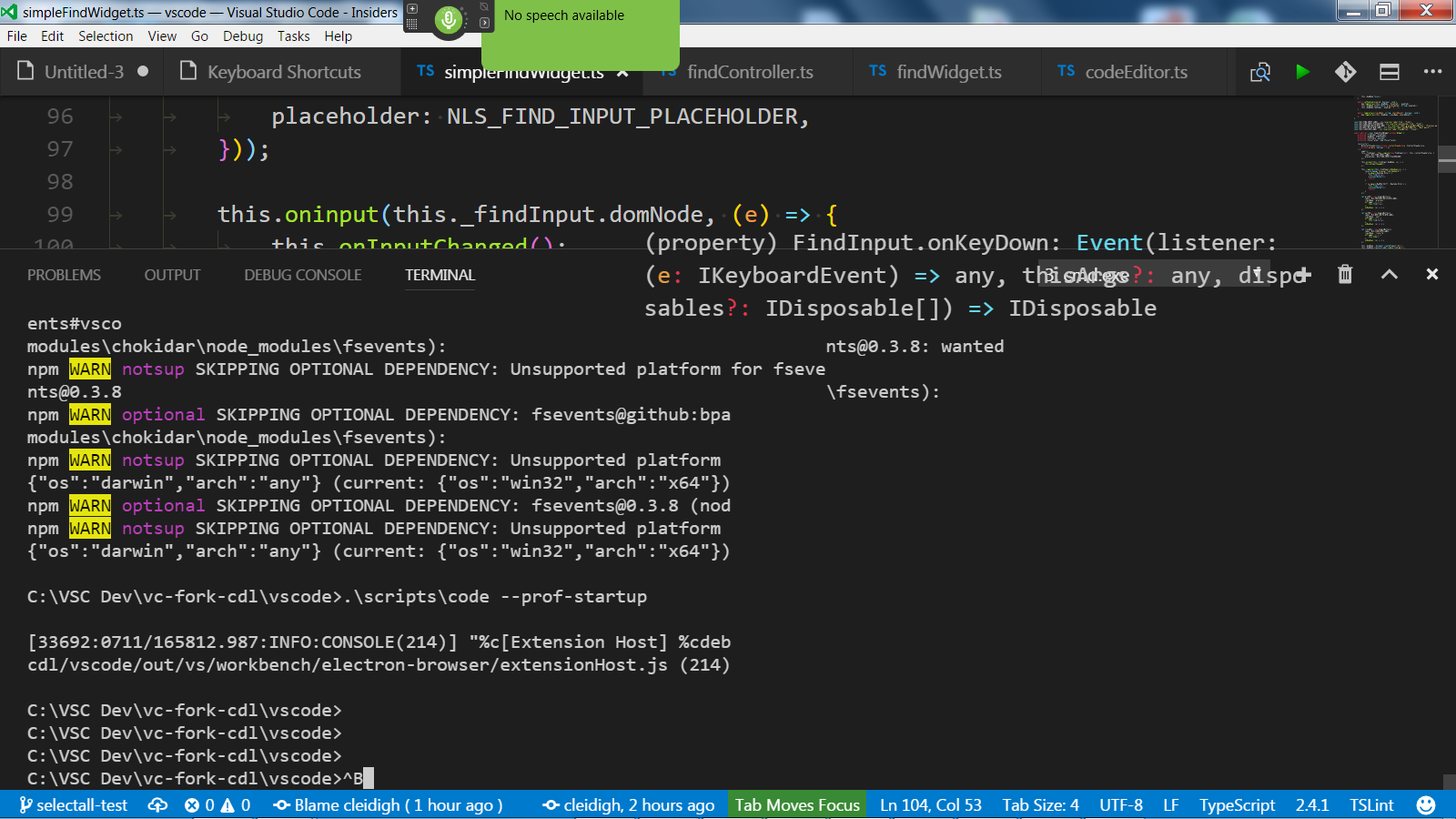1456x819 pixels.
Task: Toggle the microphone in the speech widget
Action: tap(448, 19)
